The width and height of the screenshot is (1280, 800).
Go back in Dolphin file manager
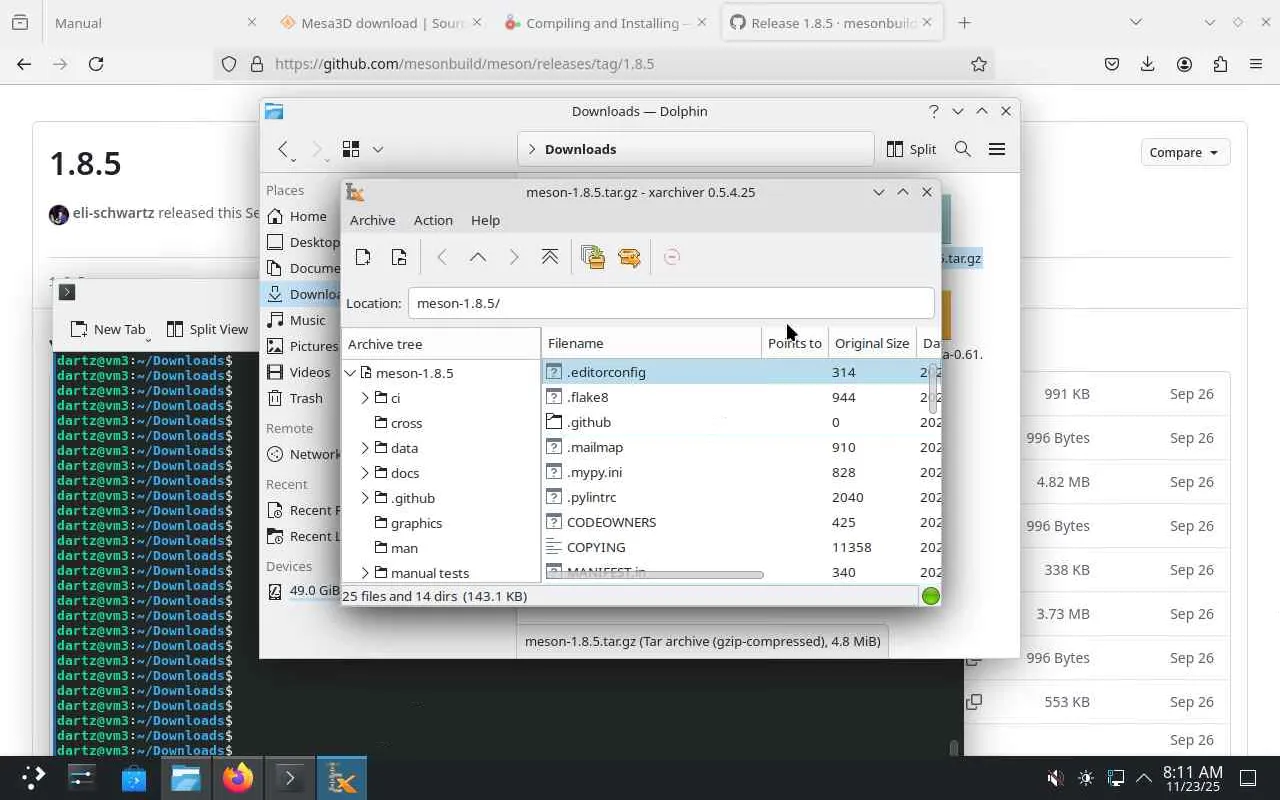tap(284, 149)
